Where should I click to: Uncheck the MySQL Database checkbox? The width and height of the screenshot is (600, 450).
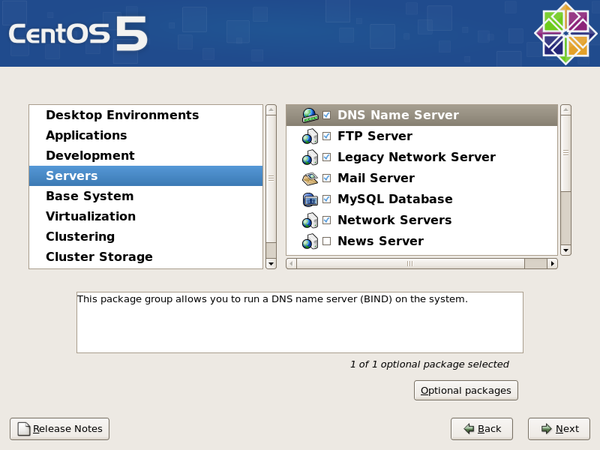326,199
